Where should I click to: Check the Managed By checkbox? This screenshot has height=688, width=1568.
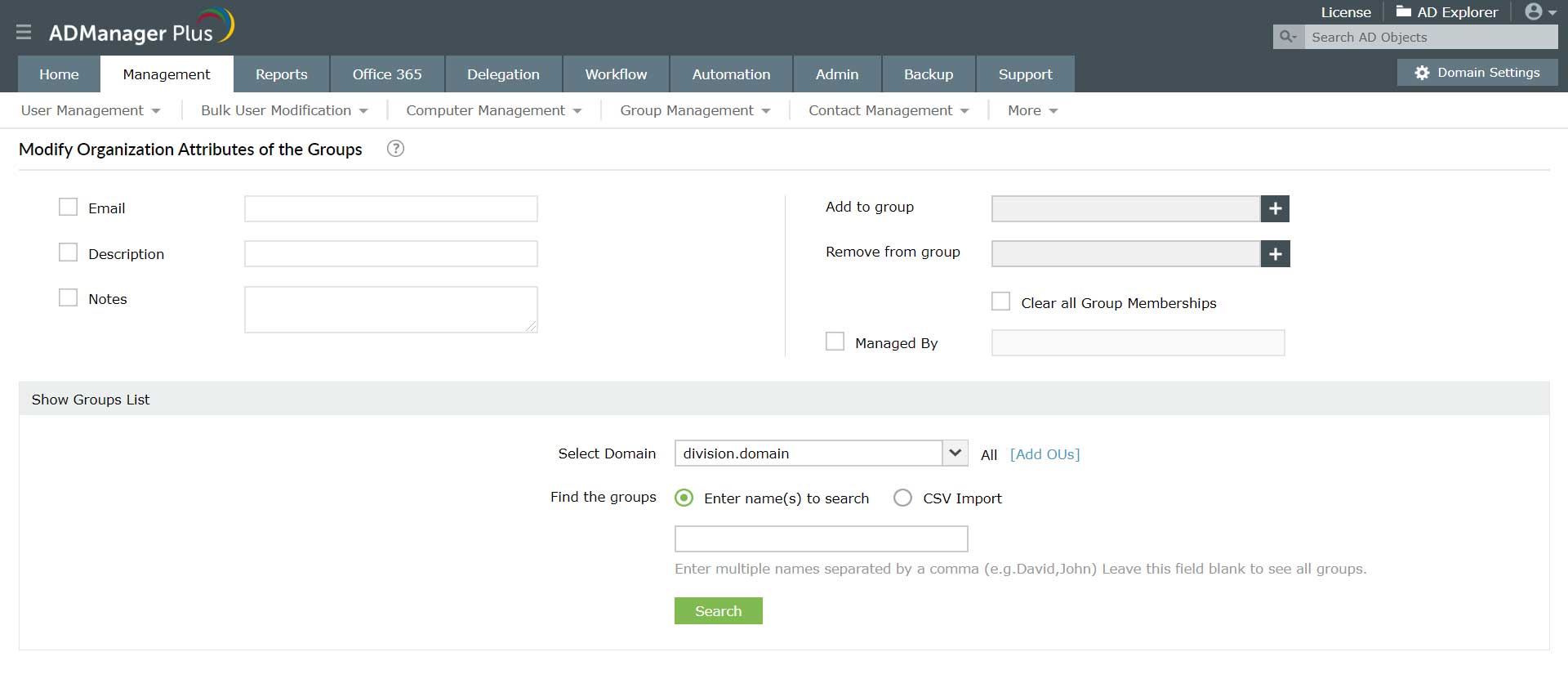point(835,342)
